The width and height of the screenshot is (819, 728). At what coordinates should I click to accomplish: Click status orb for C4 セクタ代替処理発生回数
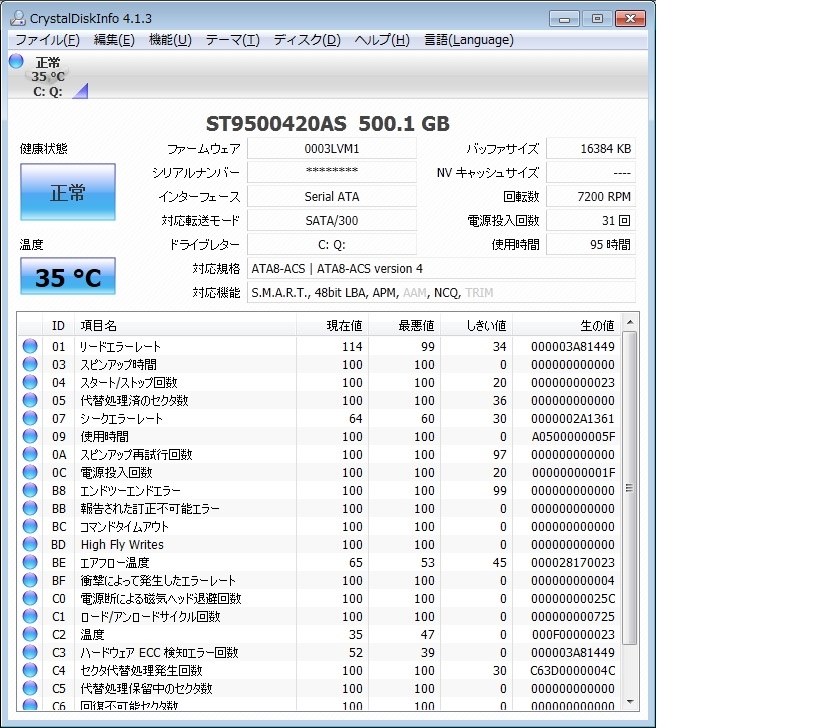(30, 670)
